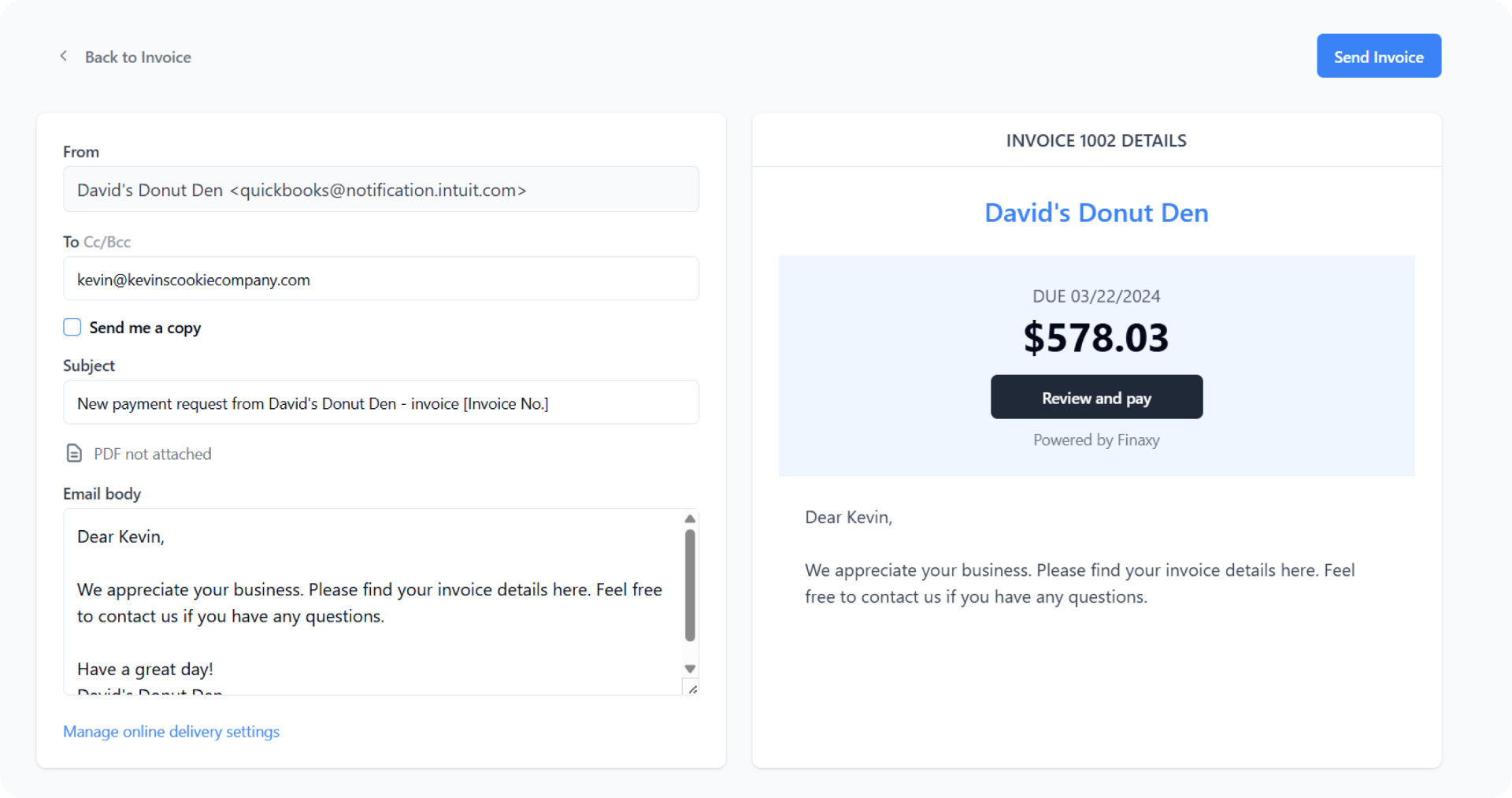Click inside the Email body text area
Image resolution: width=1512 pixels, height=798 pixels.
pyautogui.click(x=370, y=603)
